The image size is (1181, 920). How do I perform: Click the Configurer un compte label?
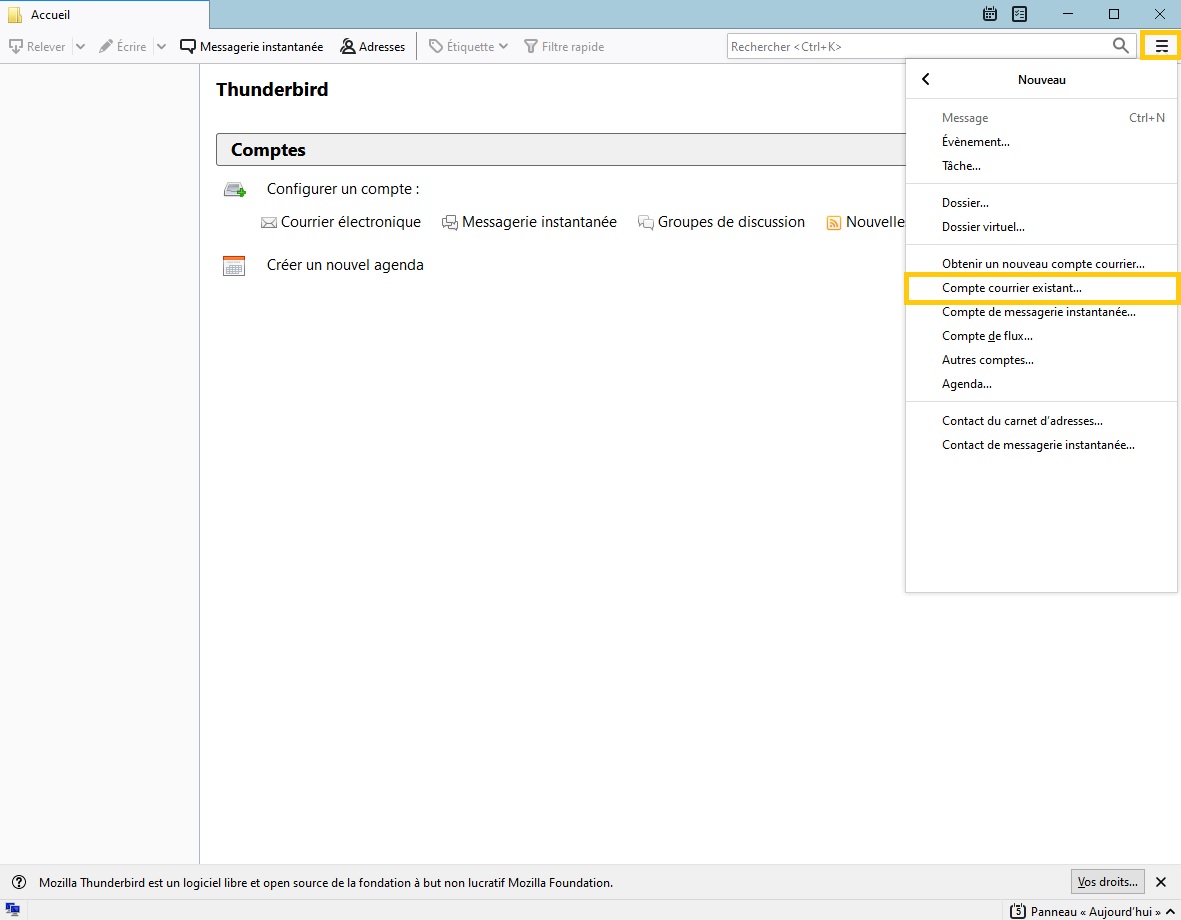click(x=343, y=189)
